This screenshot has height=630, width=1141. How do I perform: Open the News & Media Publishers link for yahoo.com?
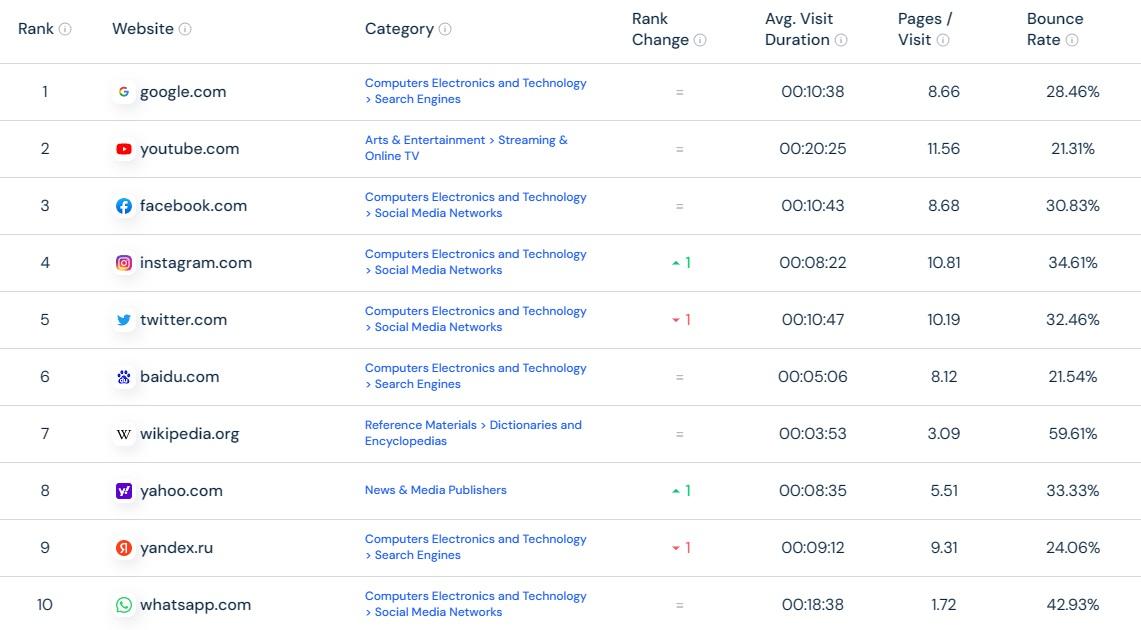435,490
